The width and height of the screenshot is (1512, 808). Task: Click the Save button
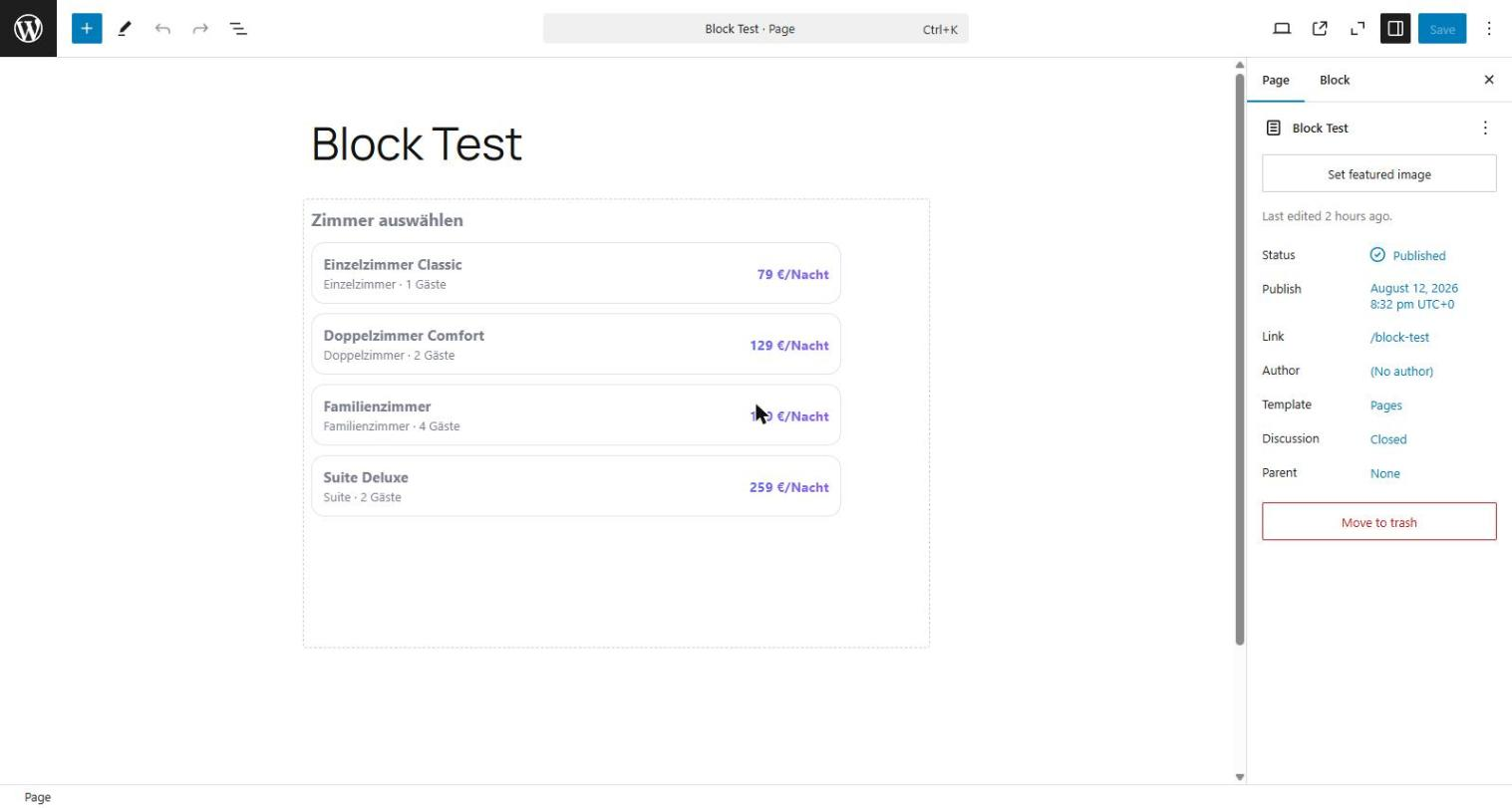1442,29
